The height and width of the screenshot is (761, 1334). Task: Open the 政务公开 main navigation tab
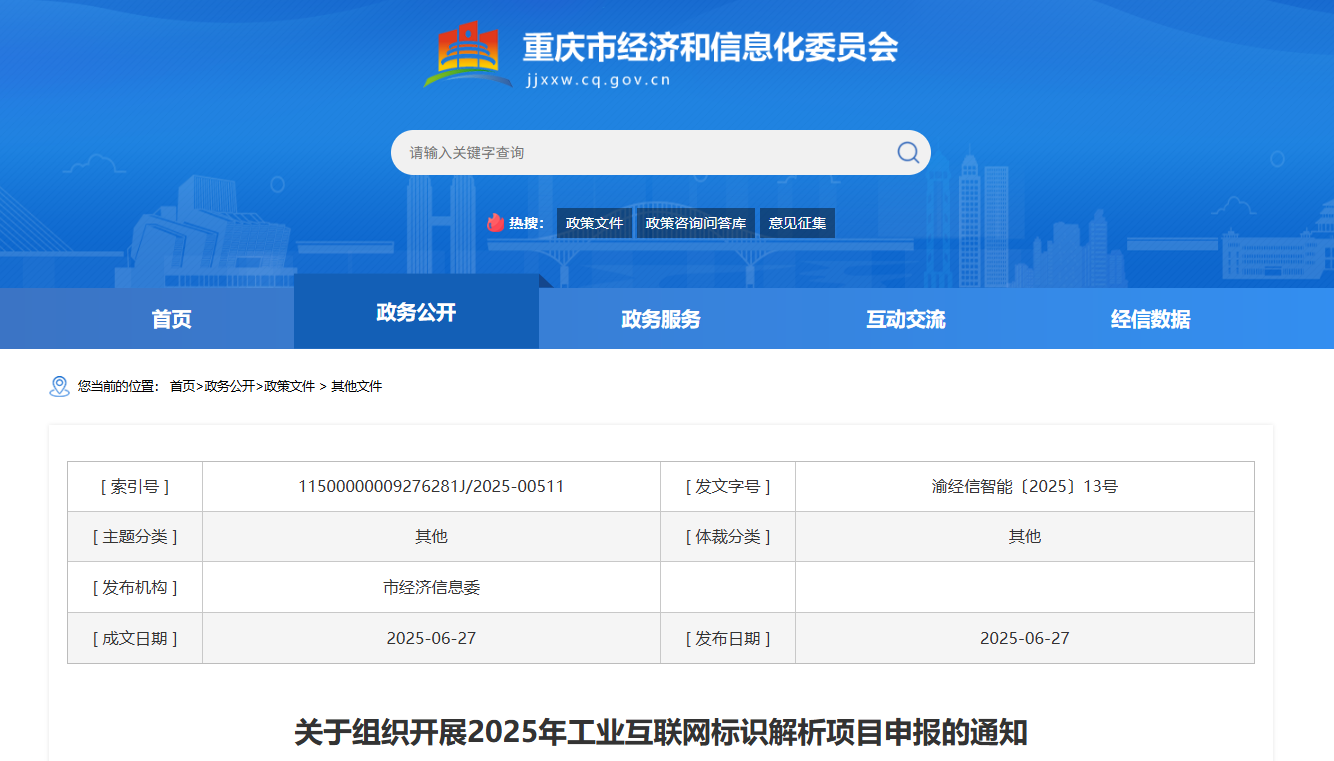pos(416,313)
